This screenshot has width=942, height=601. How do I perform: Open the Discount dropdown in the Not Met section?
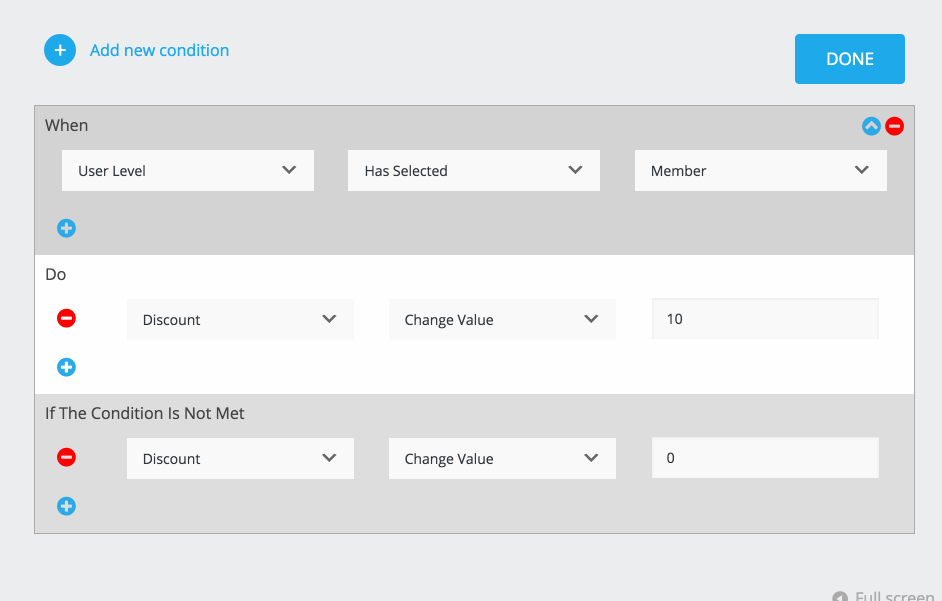coord(240,459)
